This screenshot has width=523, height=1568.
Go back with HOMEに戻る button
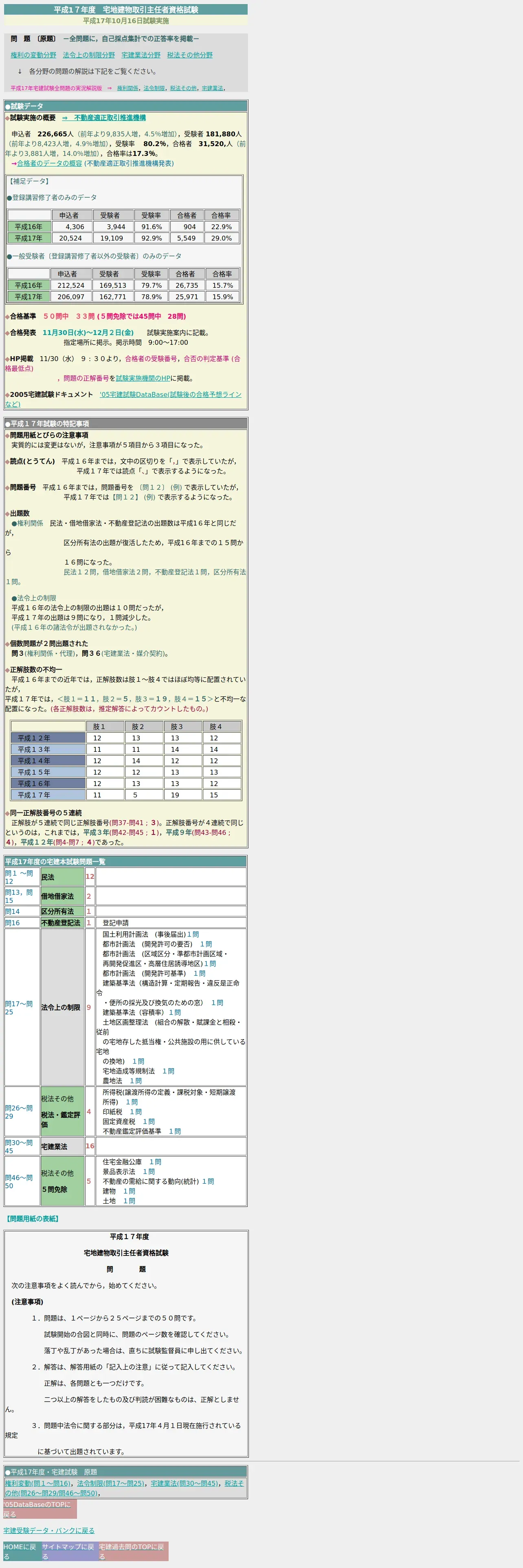tap(22, 1552)
